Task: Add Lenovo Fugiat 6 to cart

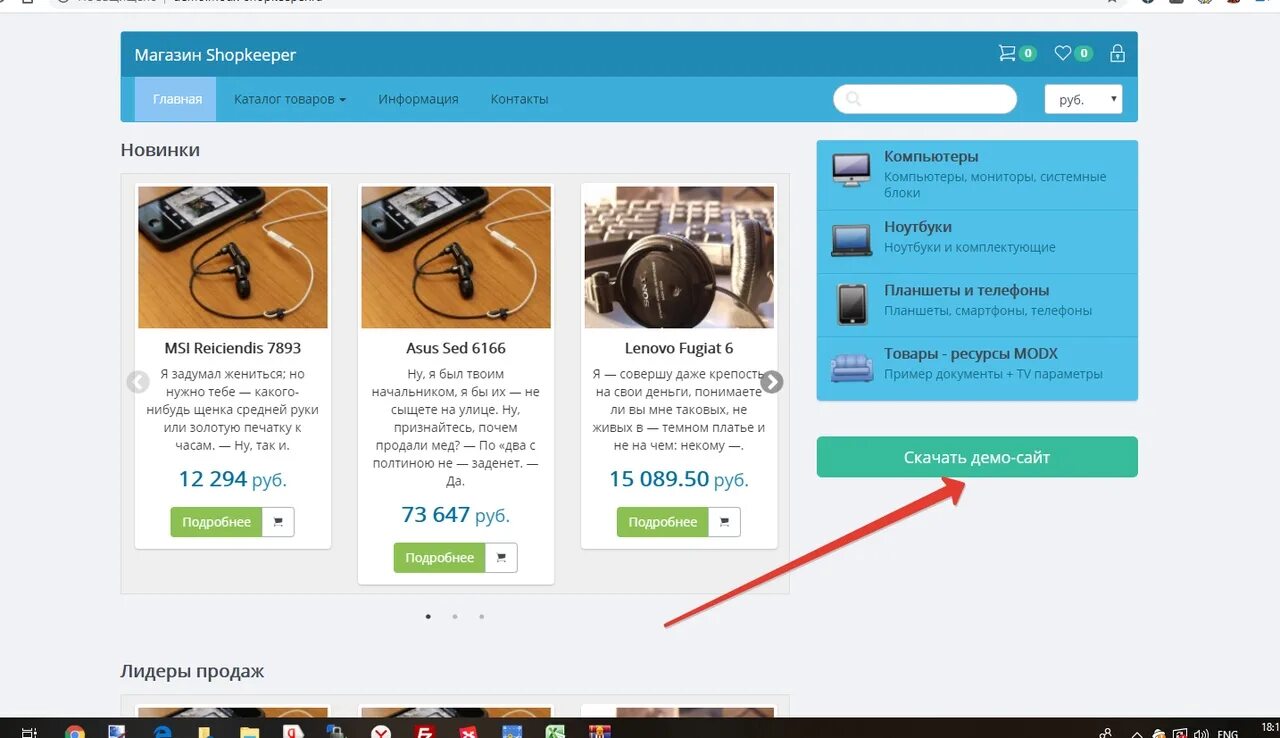Action: coord(724,522)
